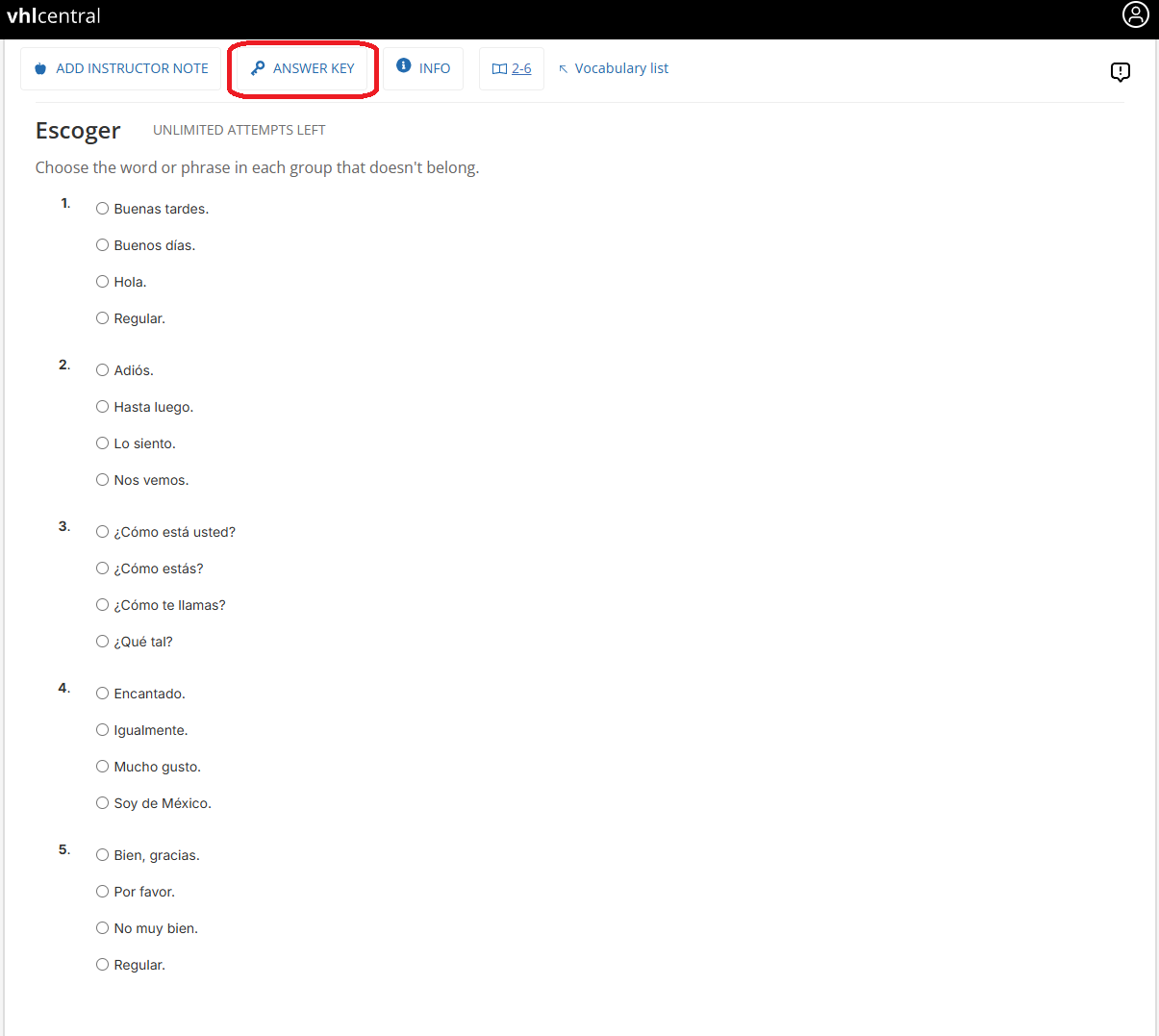This screenshot has width=1159, height=1036.
Task: Click the apple icon in Add Instructor Note
Action: point(40,68)
